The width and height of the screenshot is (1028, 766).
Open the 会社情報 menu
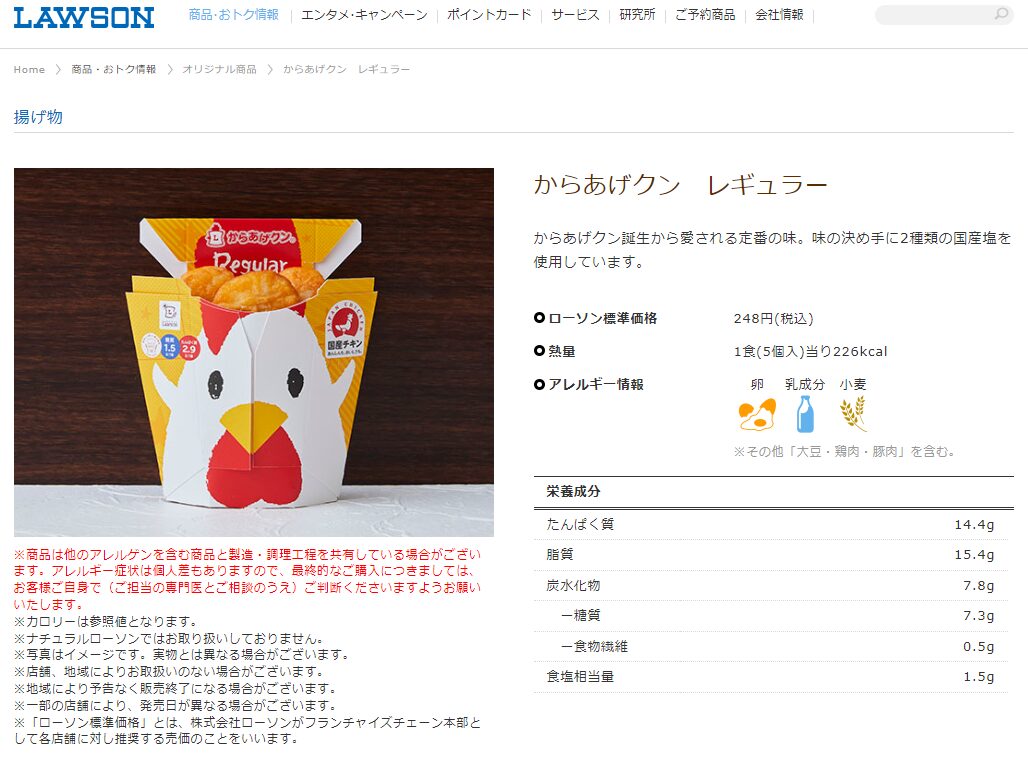tap(780, 14)
